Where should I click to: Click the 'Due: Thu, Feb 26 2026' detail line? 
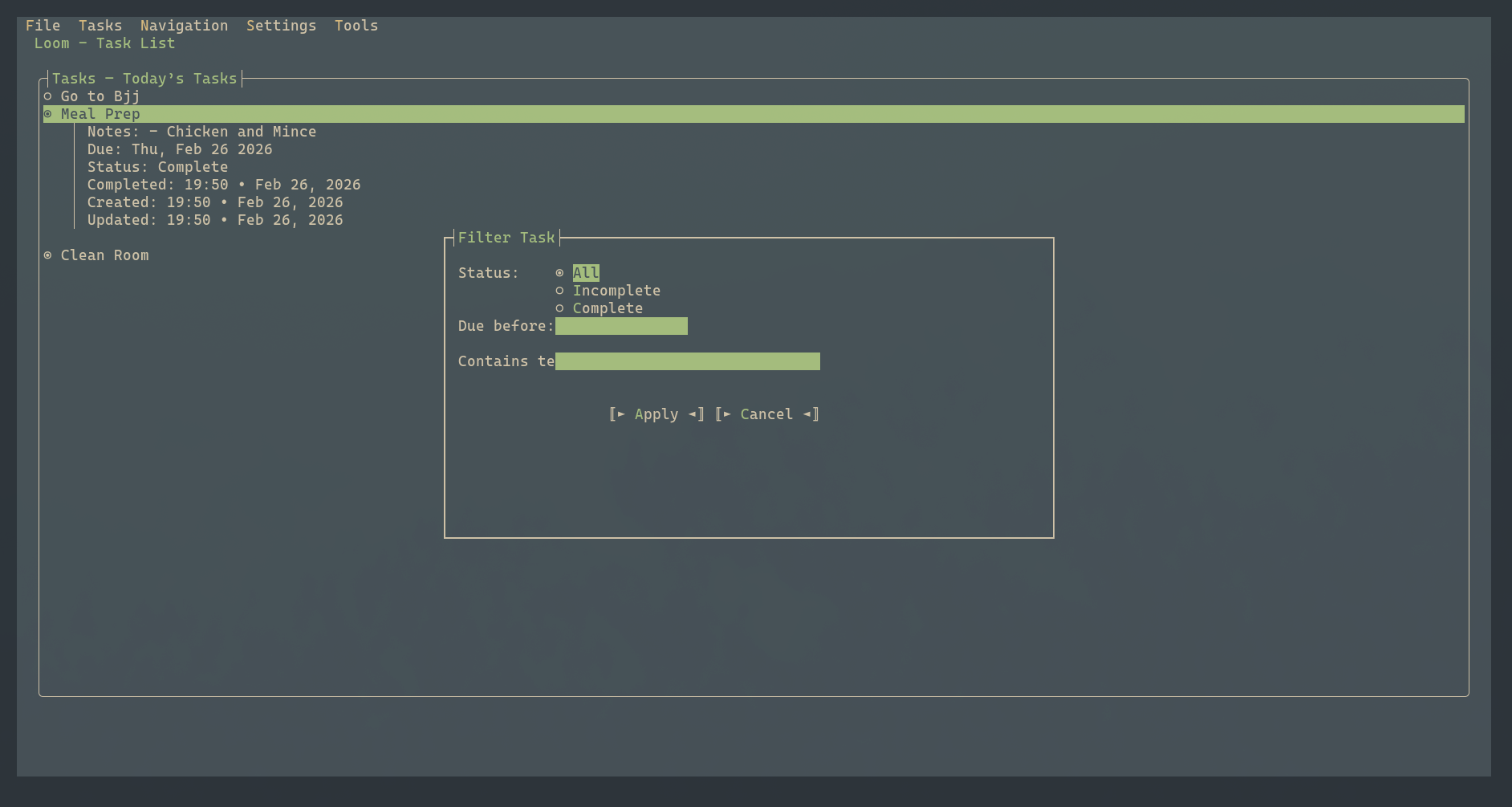click(x=180, y=149)
